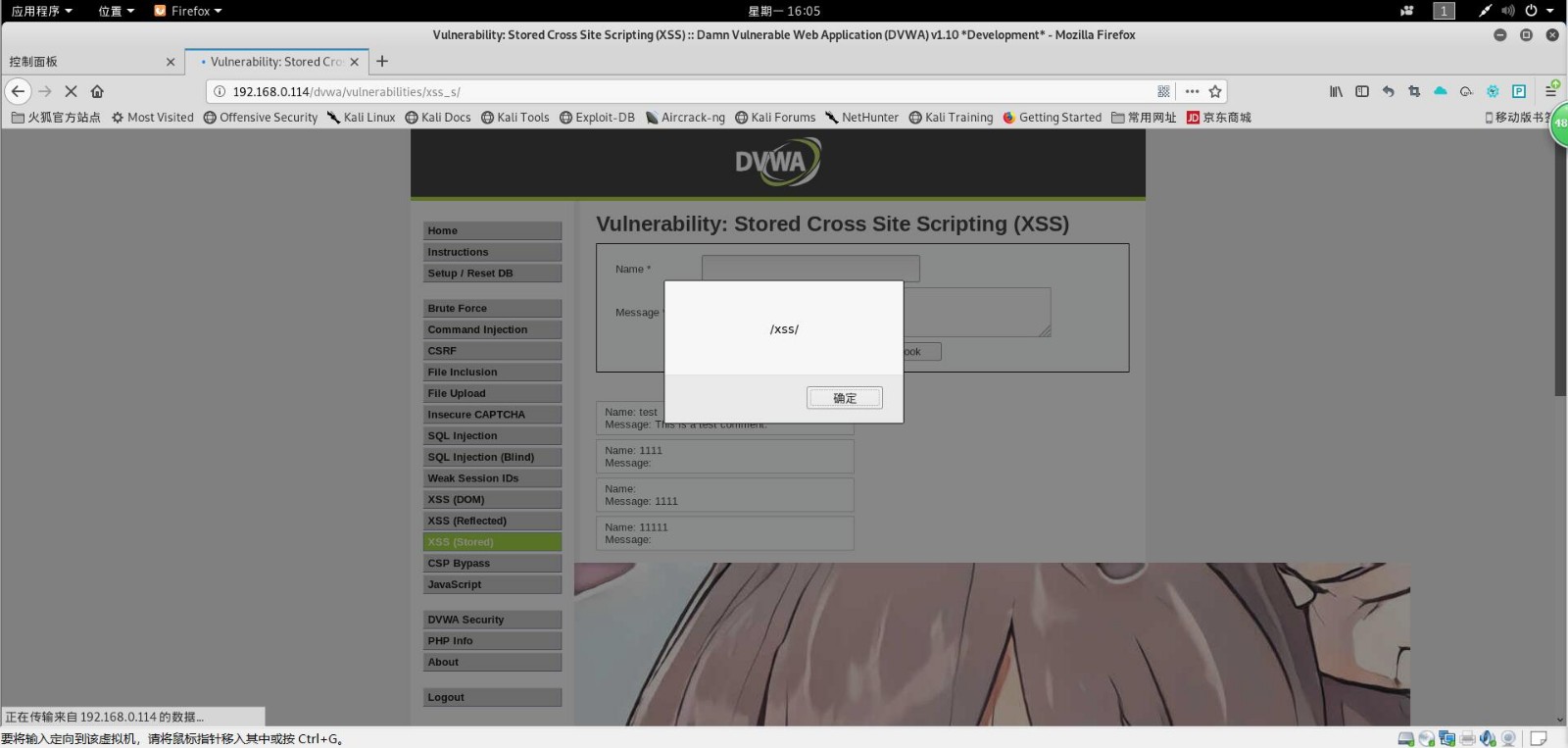This screenshot has width=1568, height=748.
Task: Click Logout in DVWA sidebar
Action: 493,697
